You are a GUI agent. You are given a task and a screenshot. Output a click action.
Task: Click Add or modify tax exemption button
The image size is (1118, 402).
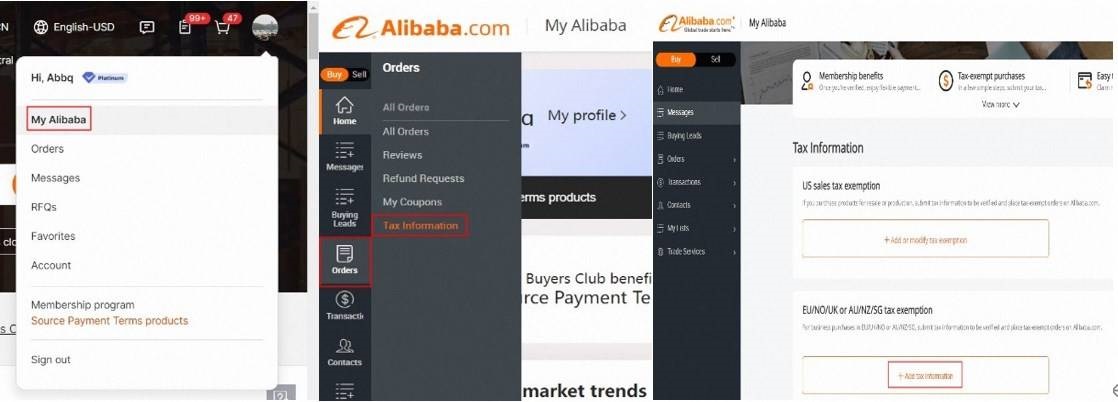(x=925, y=239)
